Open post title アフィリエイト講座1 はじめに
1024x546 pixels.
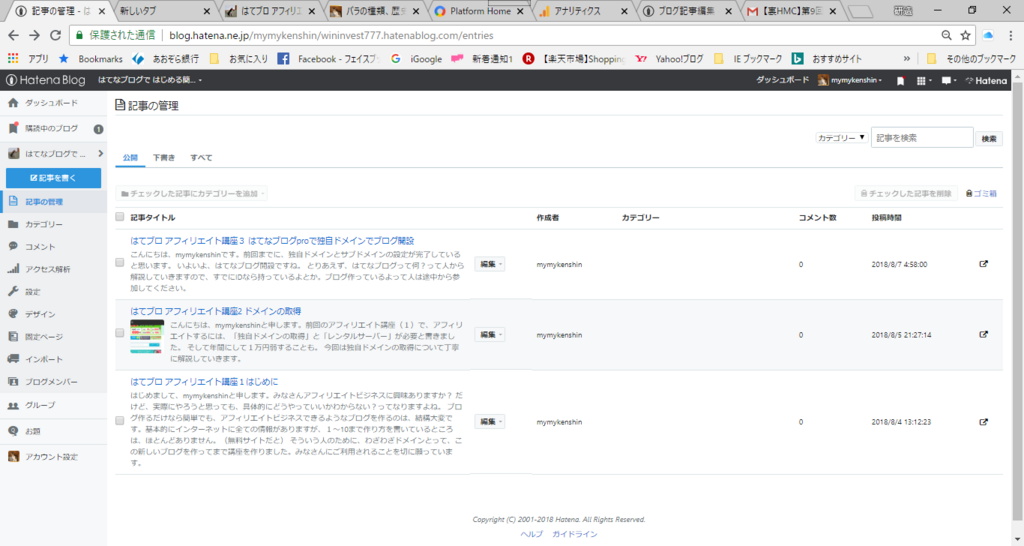click(x=204, y=381)
